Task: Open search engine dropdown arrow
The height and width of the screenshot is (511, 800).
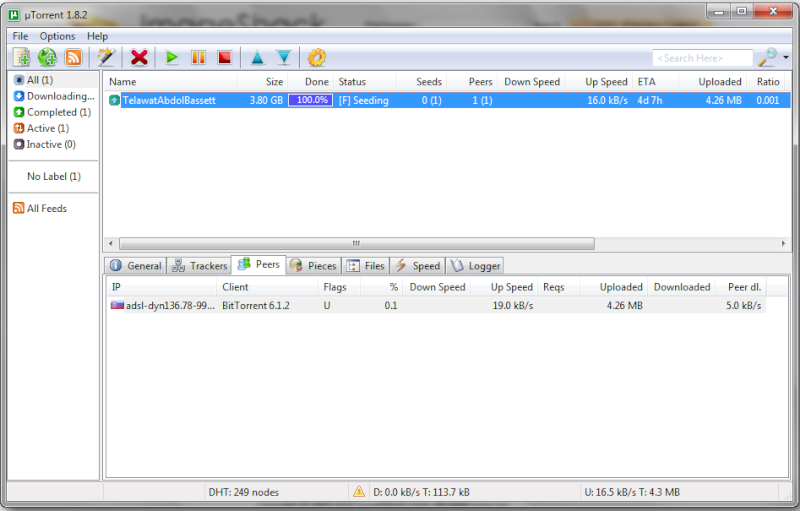Action: (786, 58)
